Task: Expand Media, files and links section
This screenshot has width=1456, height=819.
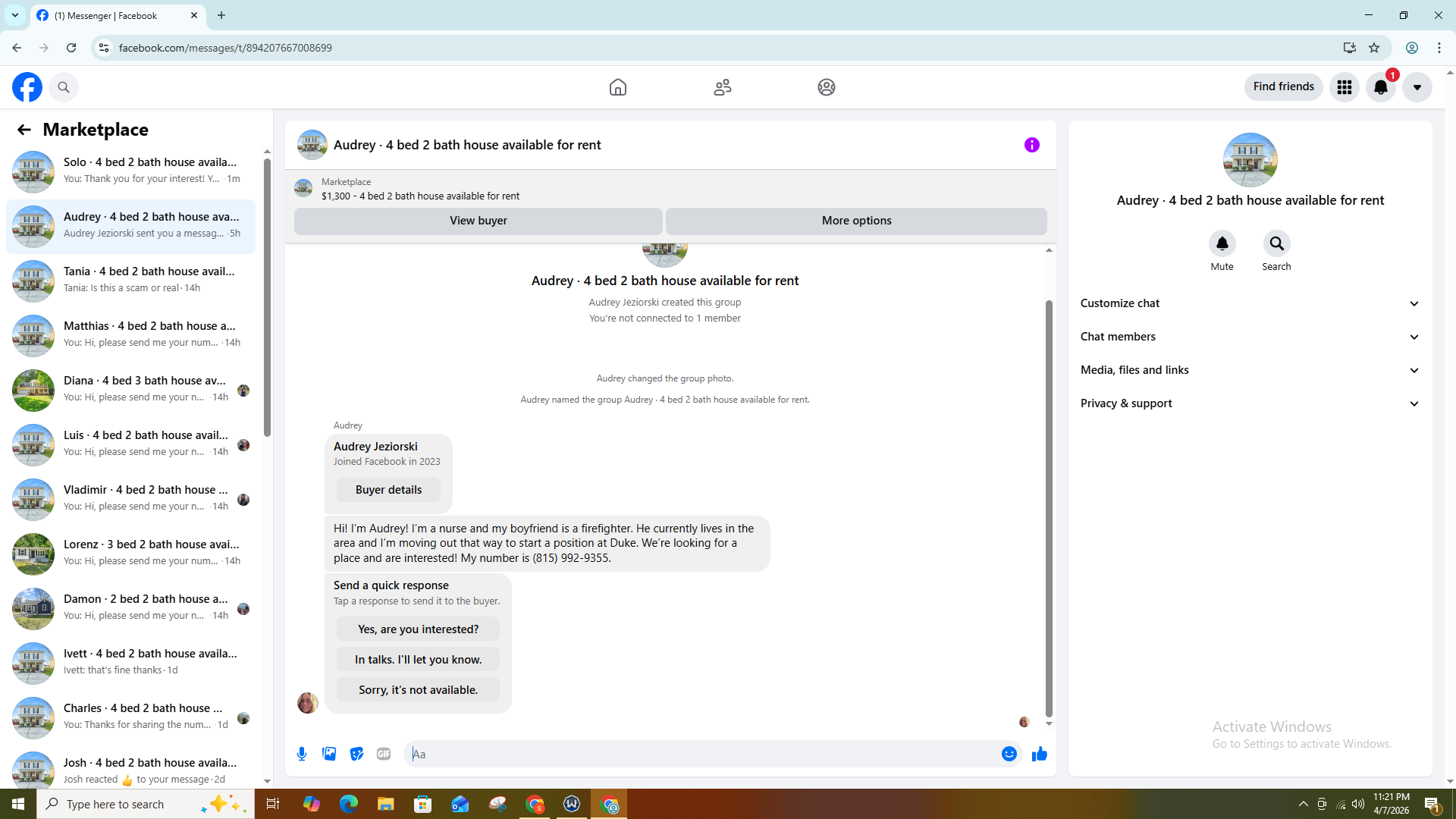Action: pos(1249,370)
